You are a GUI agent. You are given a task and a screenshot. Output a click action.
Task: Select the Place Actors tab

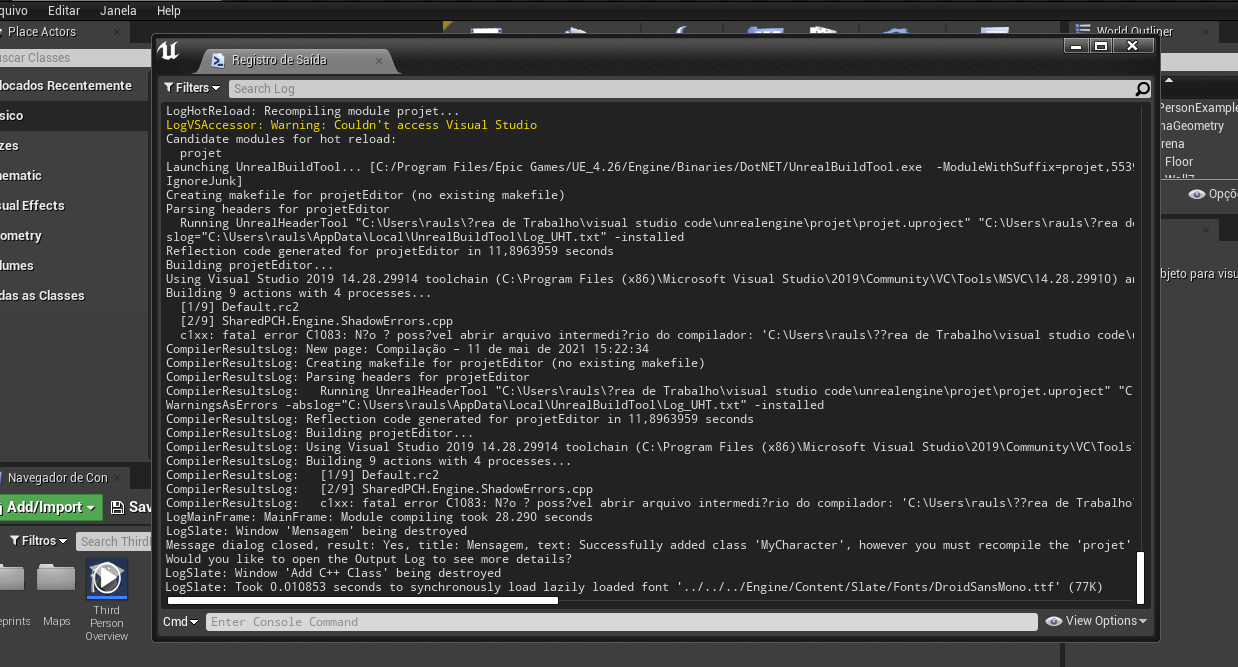pyautogui.click(x=62, y=32)
